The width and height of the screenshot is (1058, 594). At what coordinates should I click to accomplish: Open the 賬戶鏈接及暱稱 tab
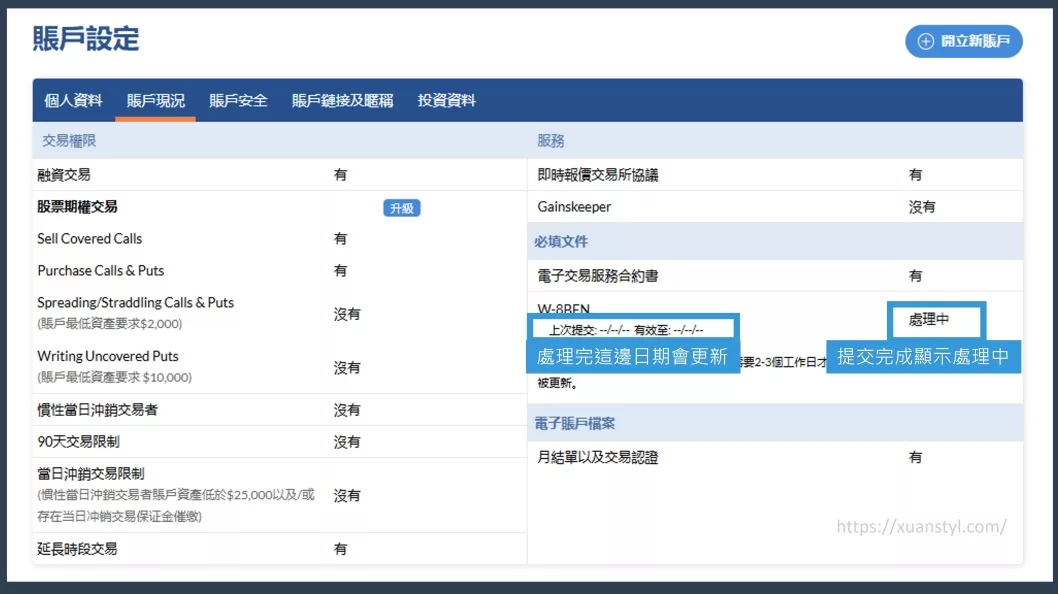342,101
